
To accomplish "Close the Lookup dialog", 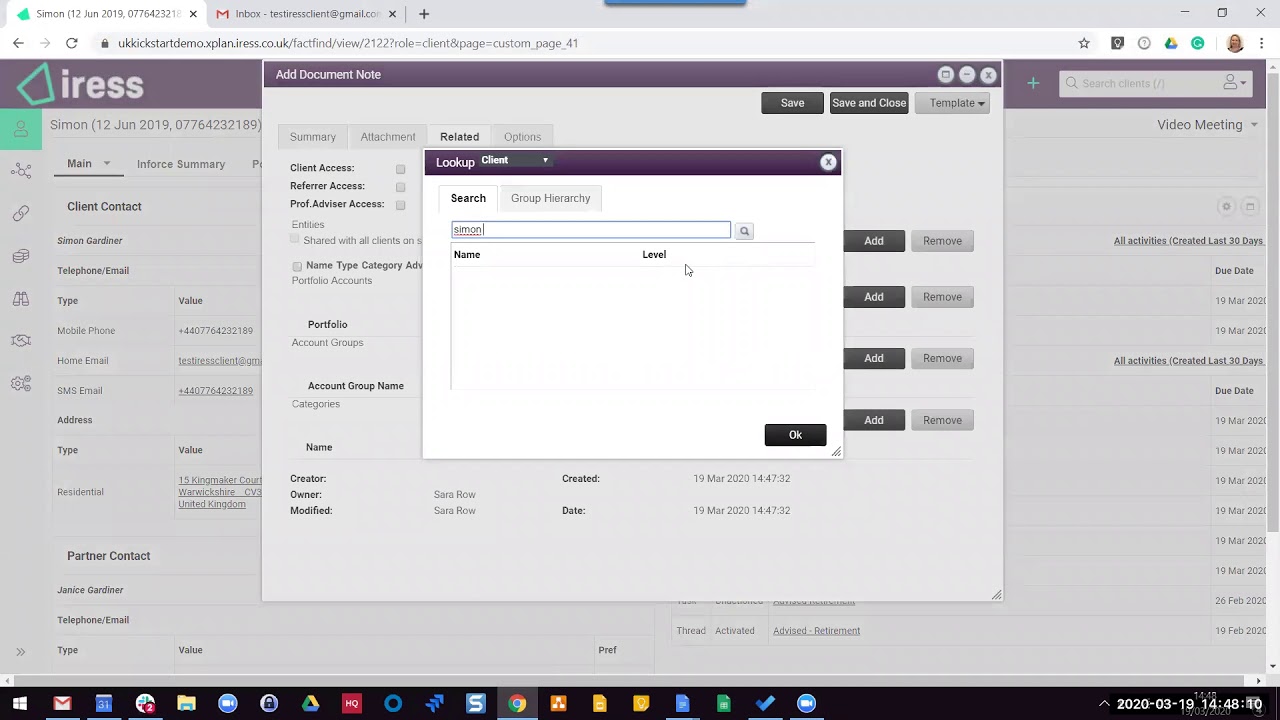I will pyautogui.click(x=828, y=162).
